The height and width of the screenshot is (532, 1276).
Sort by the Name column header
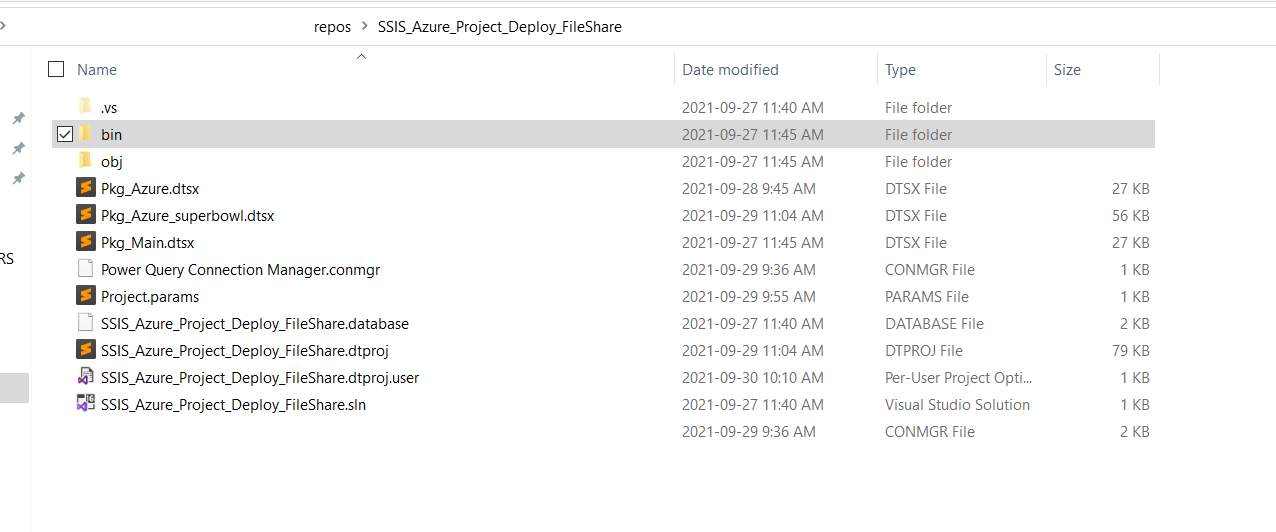point(97,70)
